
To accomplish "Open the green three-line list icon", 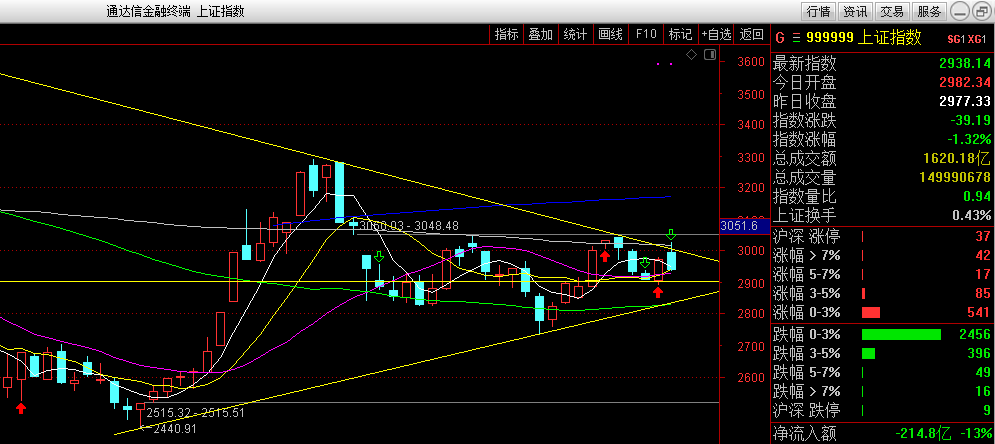I will pos(796,38).
